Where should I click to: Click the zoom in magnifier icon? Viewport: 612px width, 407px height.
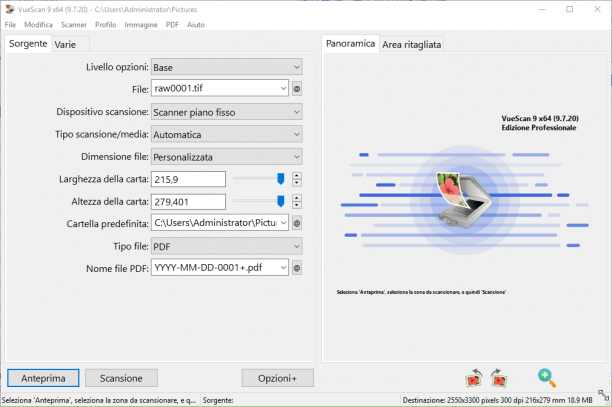point(547,378)
